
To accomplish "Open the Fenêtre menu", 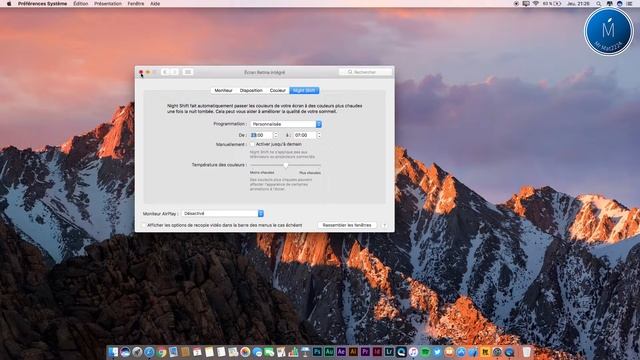I will [x=136, y=3].
